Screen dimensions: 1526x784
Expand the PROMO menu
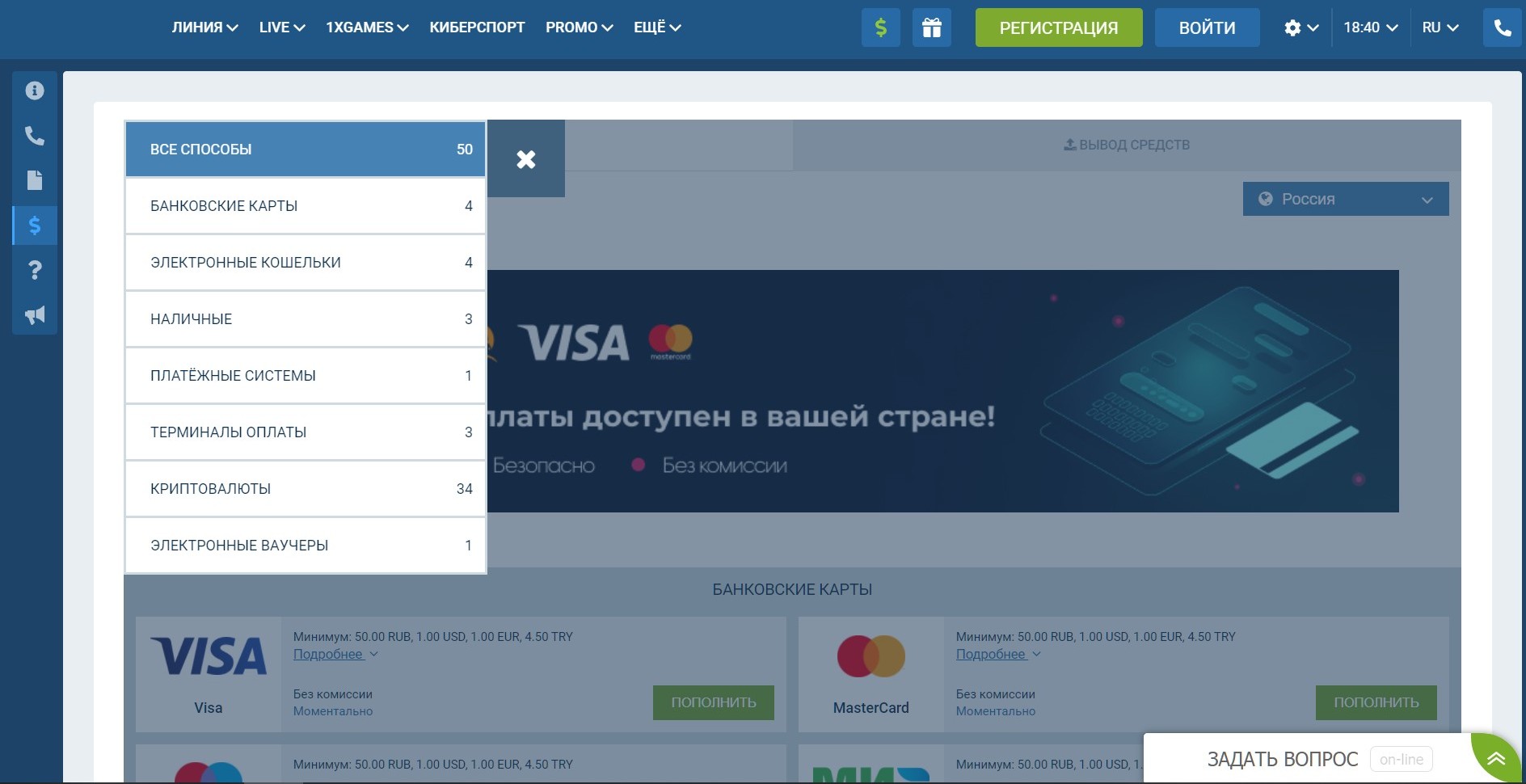[580, 27]
